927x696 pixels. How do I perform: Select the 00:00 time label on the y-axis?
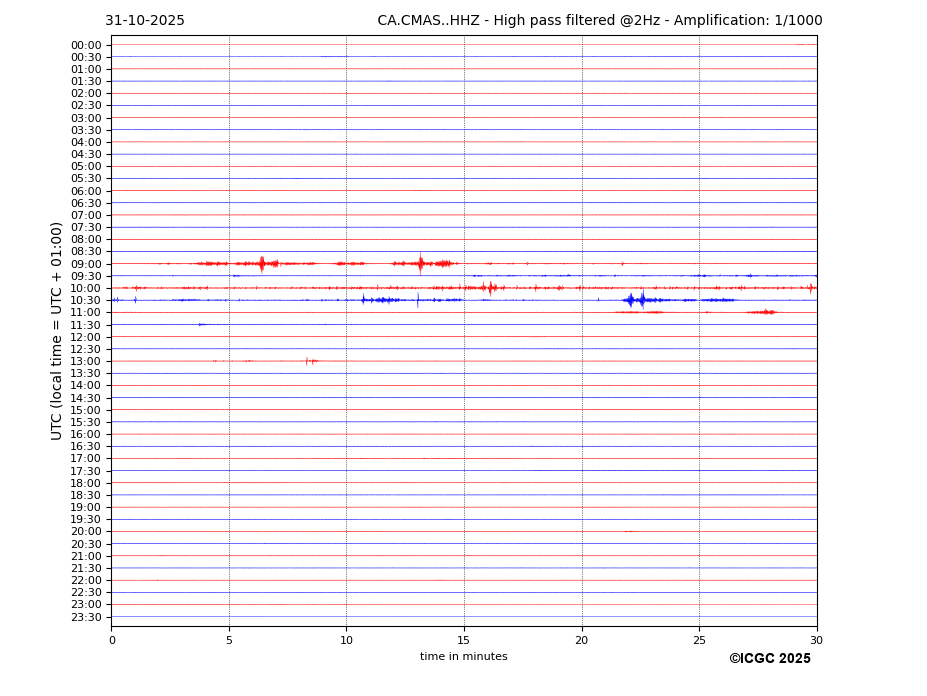point(85,45)
